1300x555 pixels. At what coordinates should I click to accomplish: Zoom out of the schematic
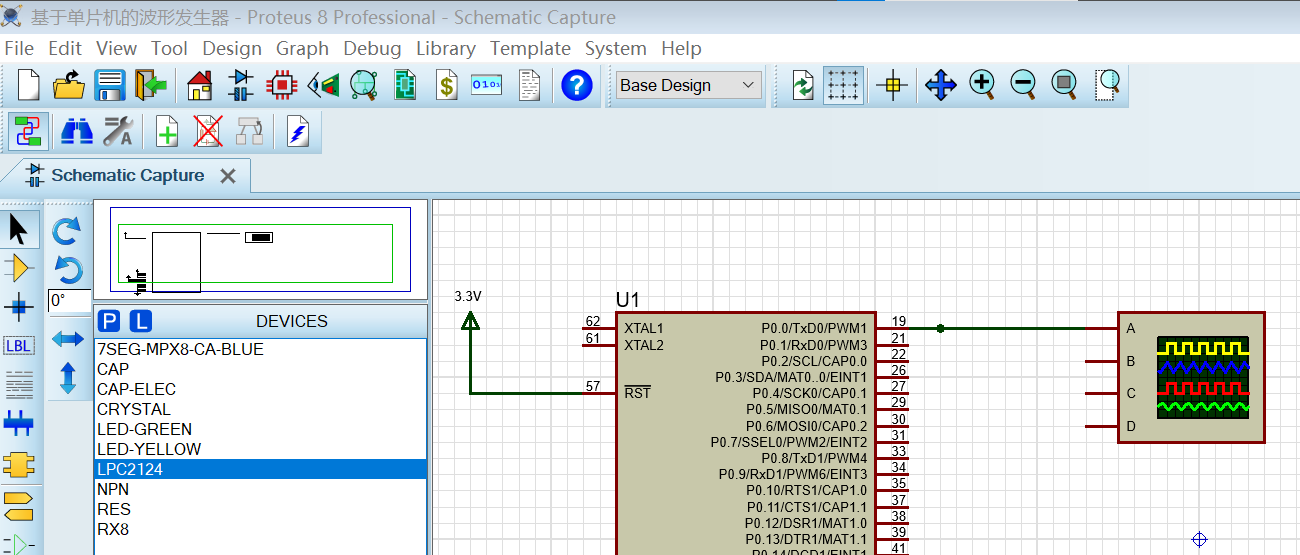pyautogui.click(x=1023, y=85)
